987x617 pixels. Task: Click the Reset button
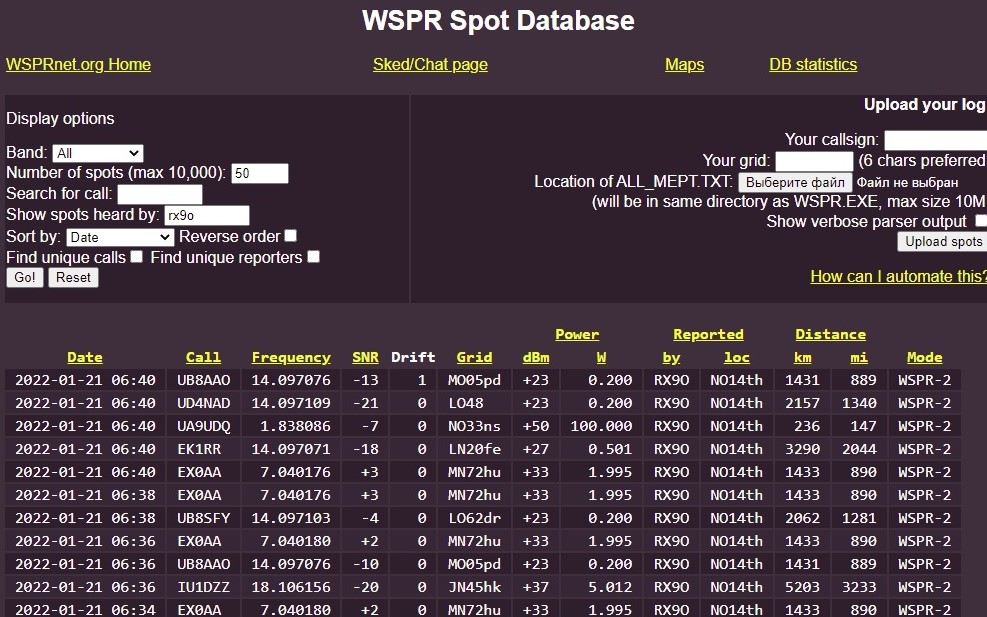pos(73,277)
